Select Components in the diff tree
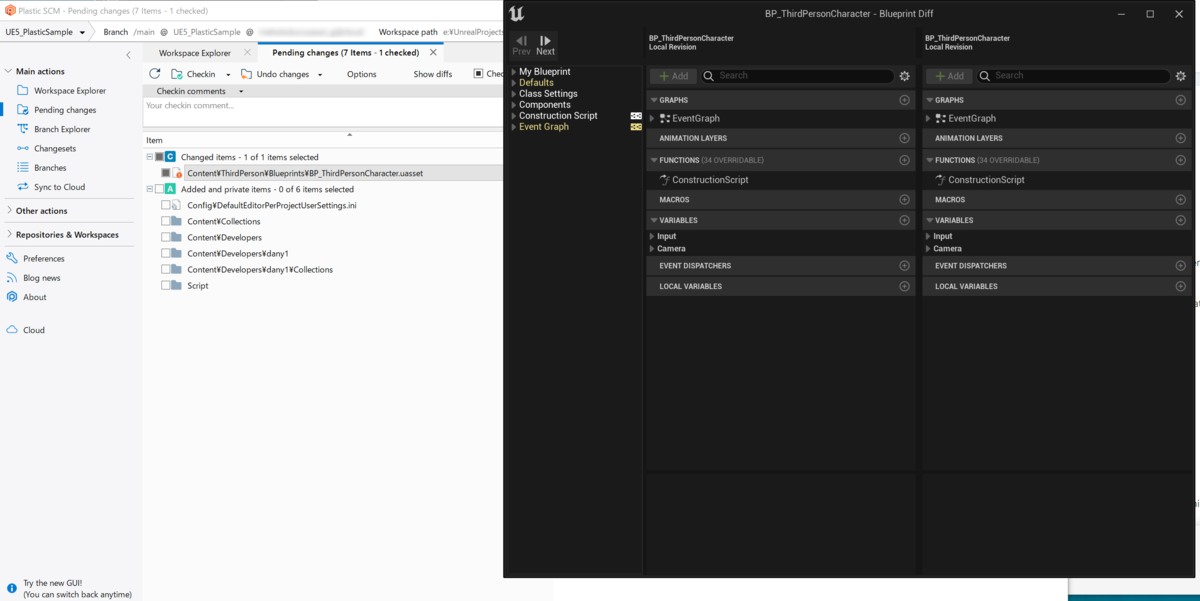 point(545,105)
